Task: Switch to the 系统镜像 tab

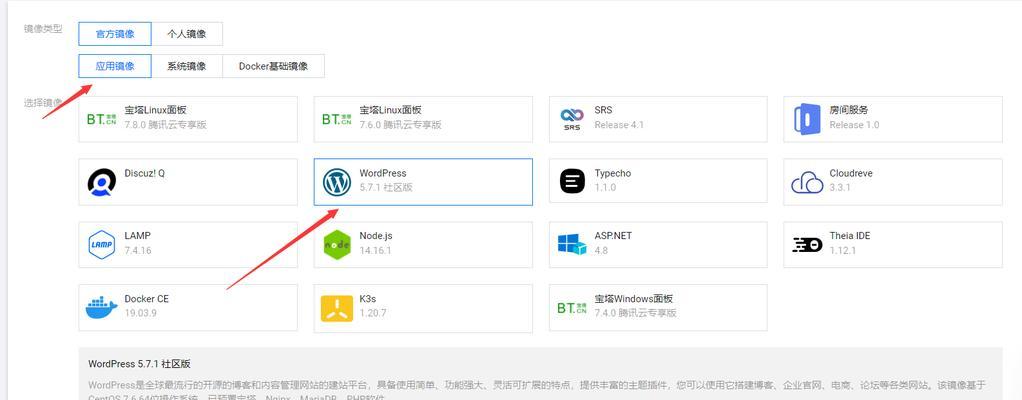Action: [x=187, y=66]
